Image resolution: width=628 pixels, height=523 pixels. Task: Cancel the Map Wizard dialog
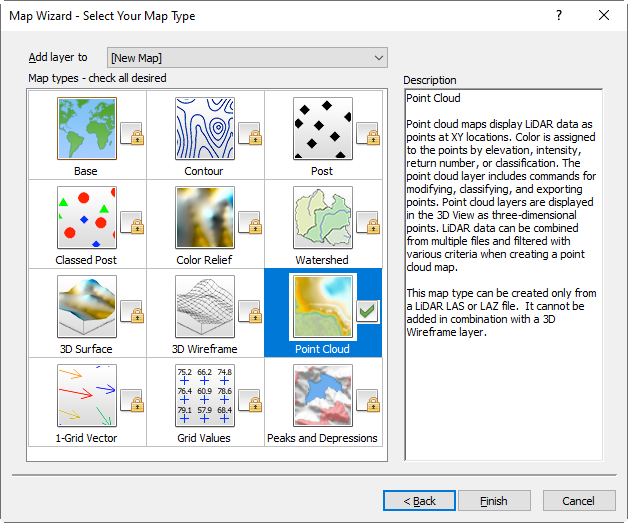coord(578,500)
